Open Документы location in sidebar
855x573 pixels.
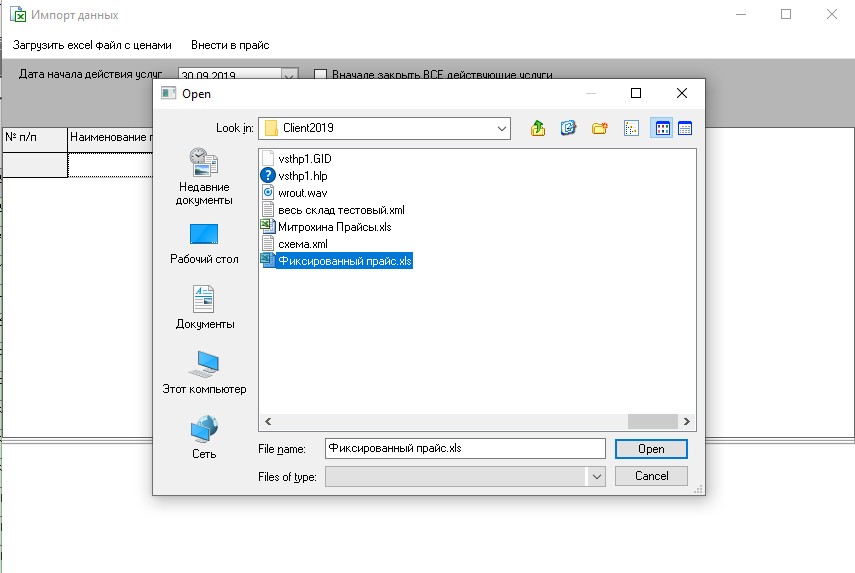pos(204,307)
